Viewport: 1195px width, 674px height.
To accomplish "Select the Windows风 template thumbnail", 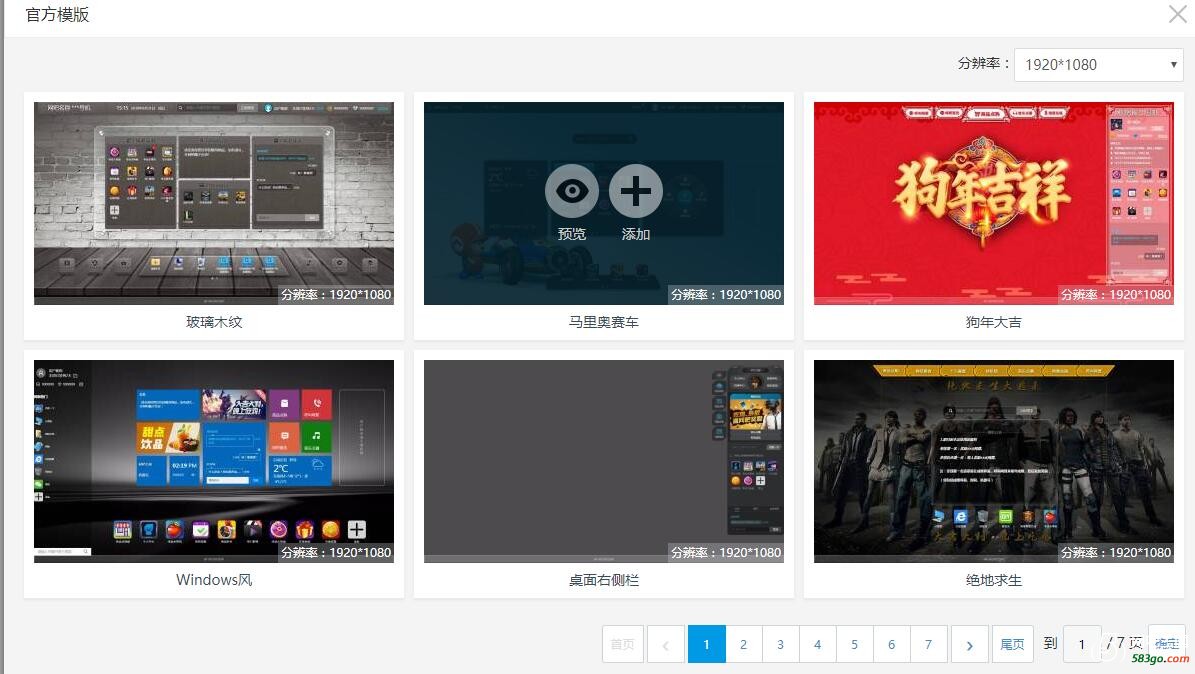I will (214, 461).
